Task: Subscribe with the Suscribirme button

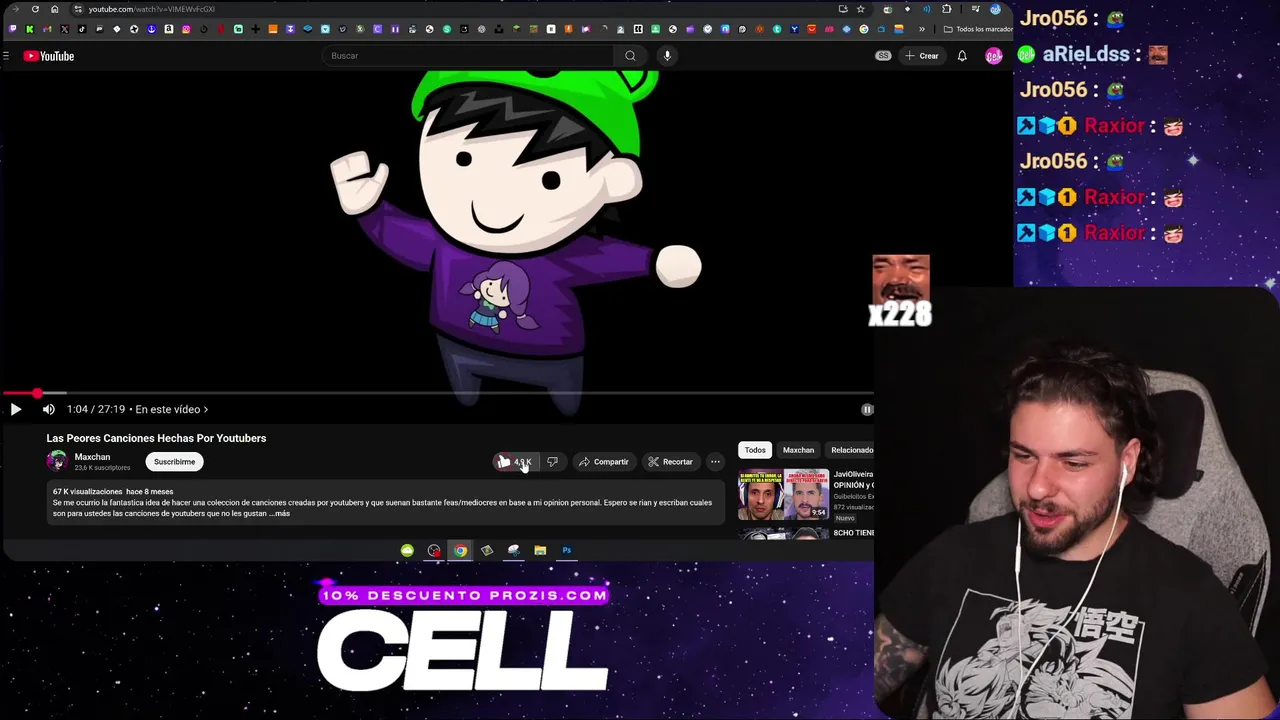Action: (174, 462)
